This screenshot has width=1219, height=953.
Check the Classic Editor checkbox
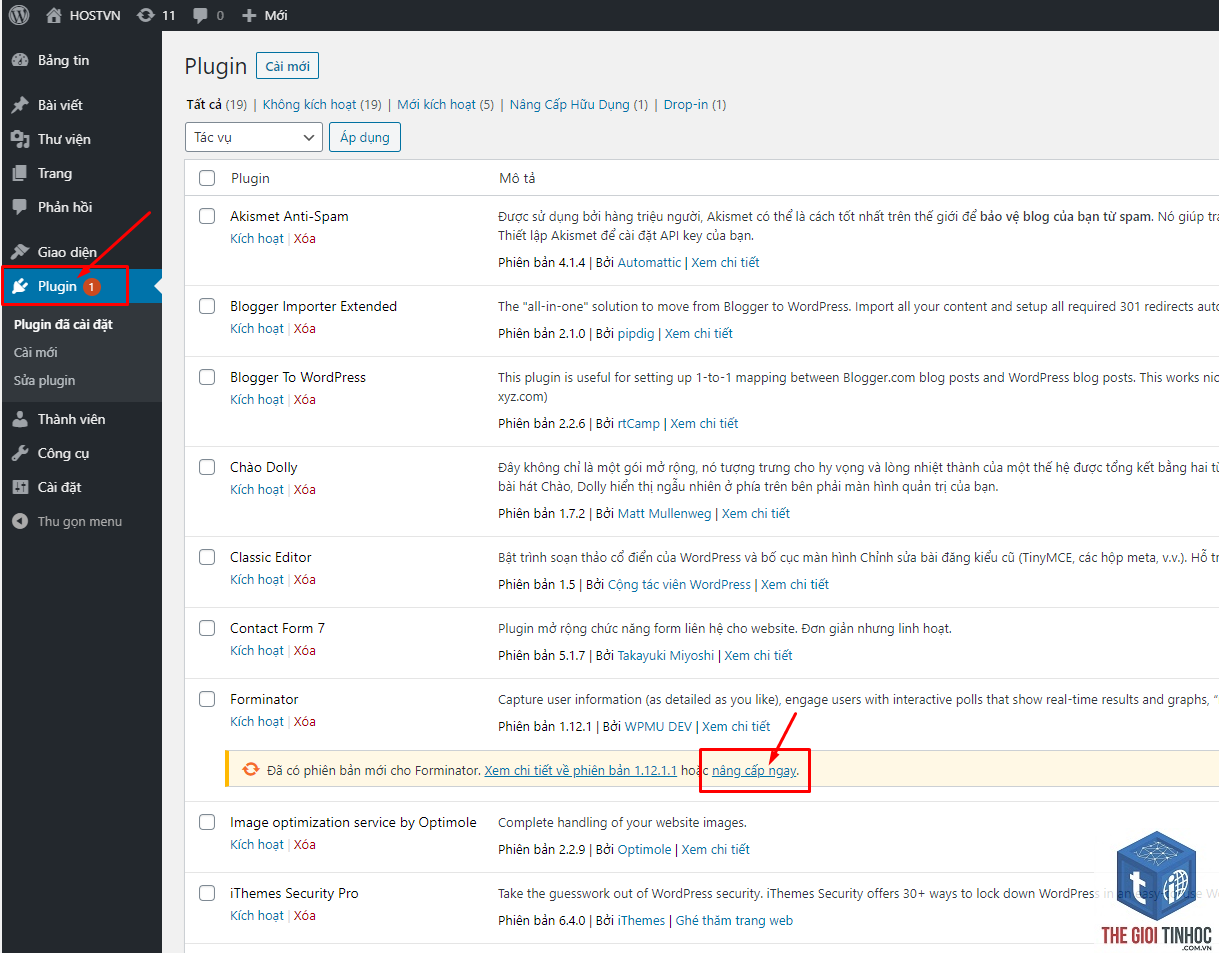pos(207,557)
